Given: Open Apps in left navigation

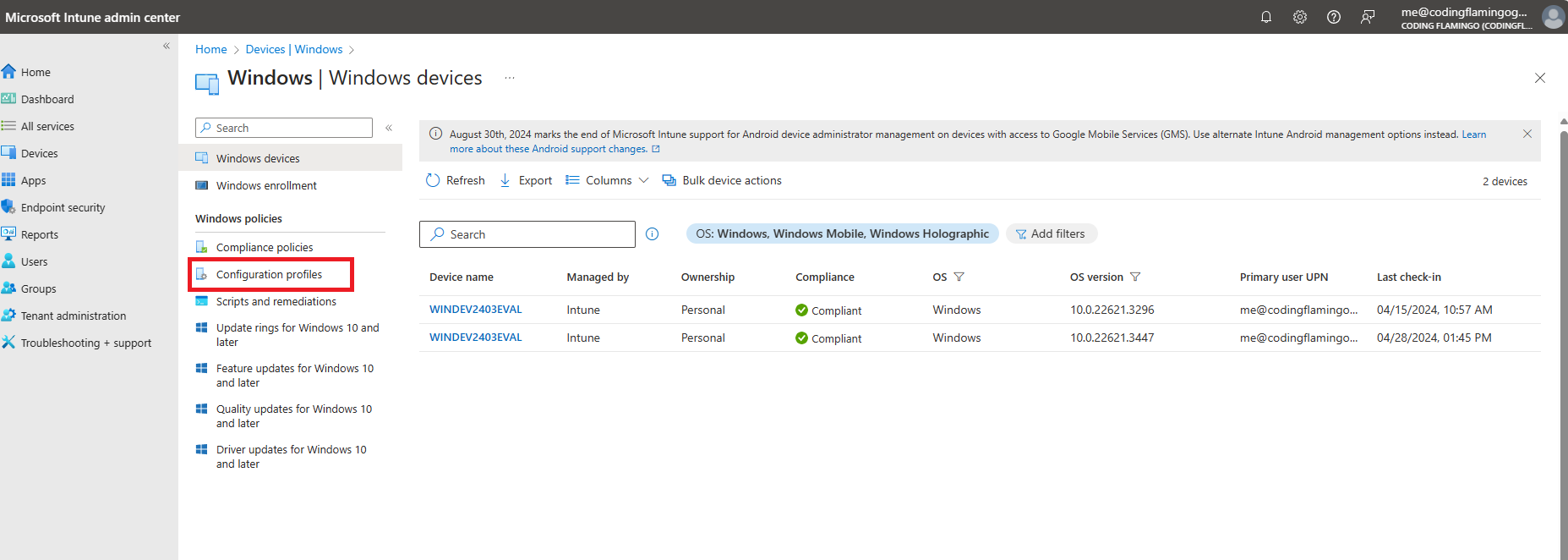Looking at the screenshot, I should click(33, 180).
